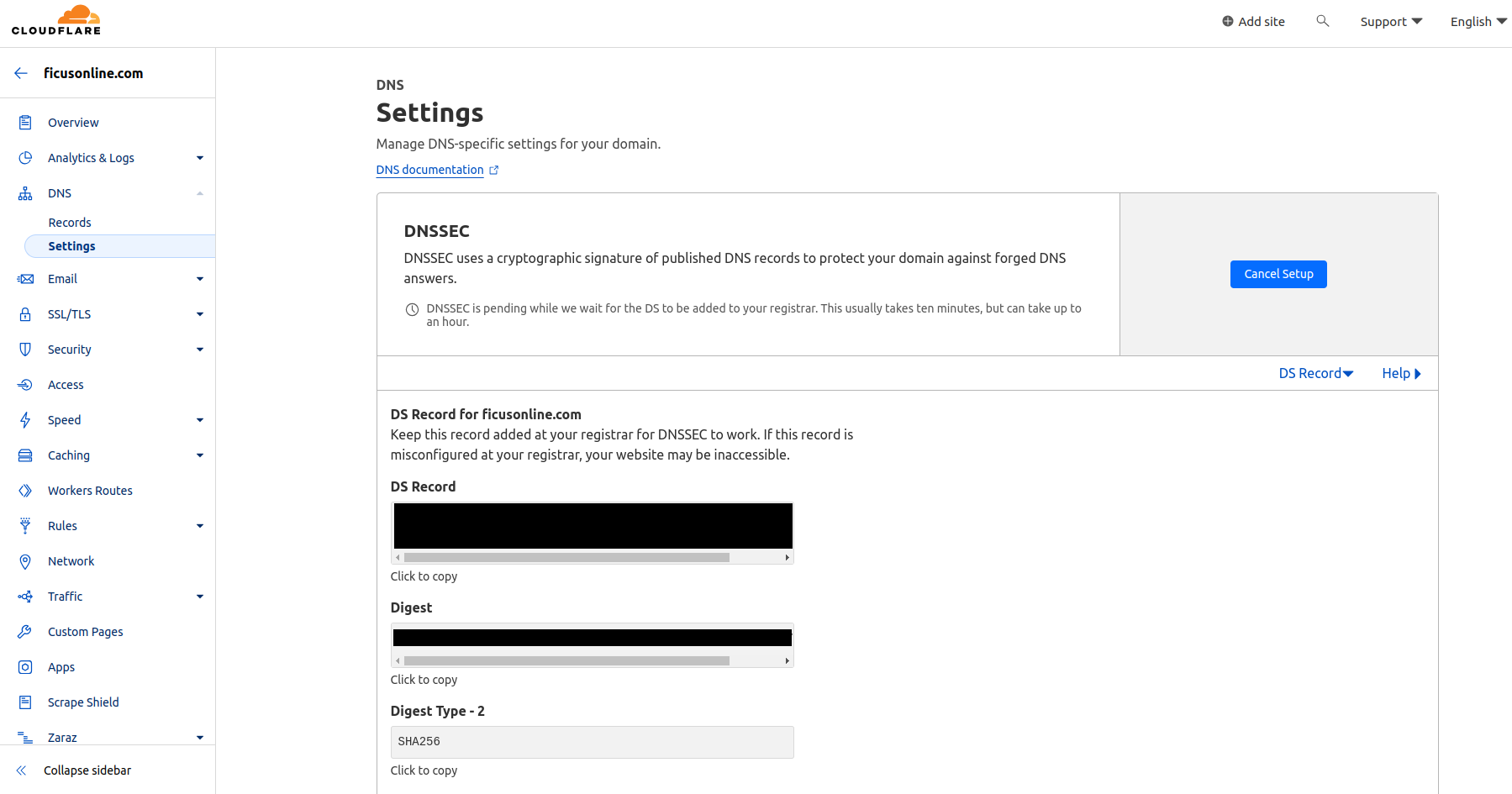Open the Overview page
1512x794 pixels.
[73, 123]
